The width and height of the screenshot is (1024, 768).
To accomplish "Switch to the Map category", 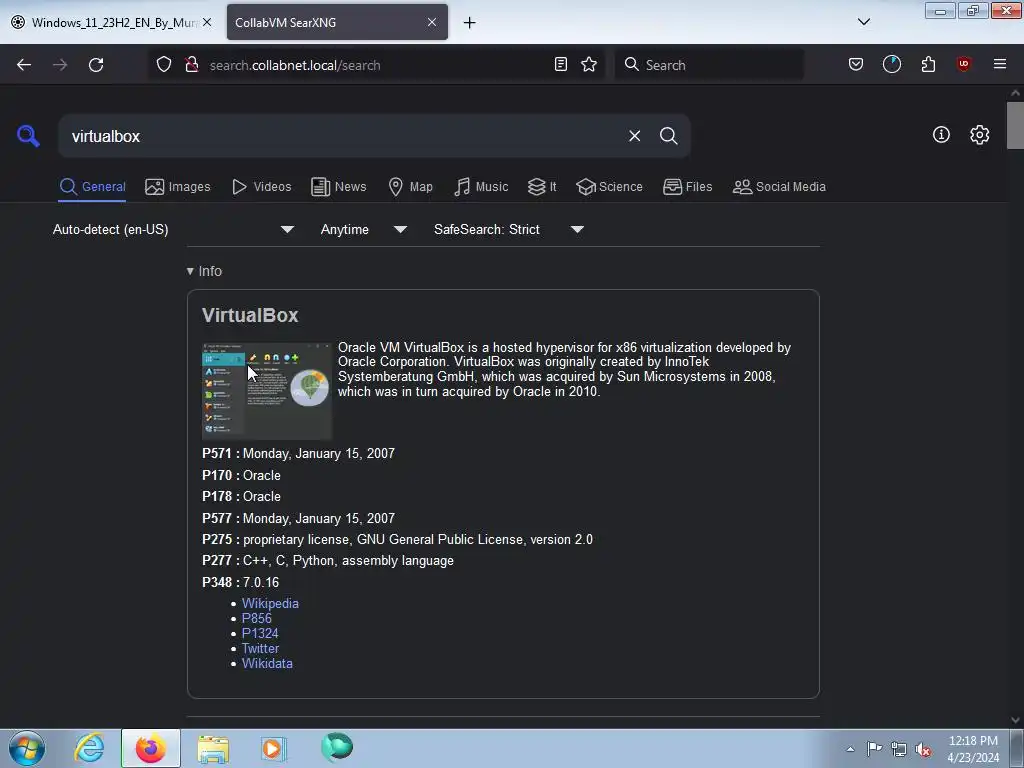I will (x=410, y=187).
